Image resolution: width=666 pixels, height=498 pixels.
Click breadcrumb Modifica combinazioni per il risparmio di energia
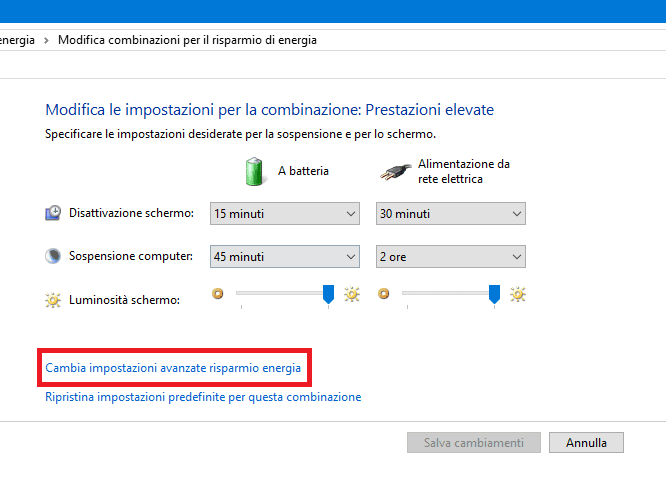pyautogui.click(x=187, y=40)
